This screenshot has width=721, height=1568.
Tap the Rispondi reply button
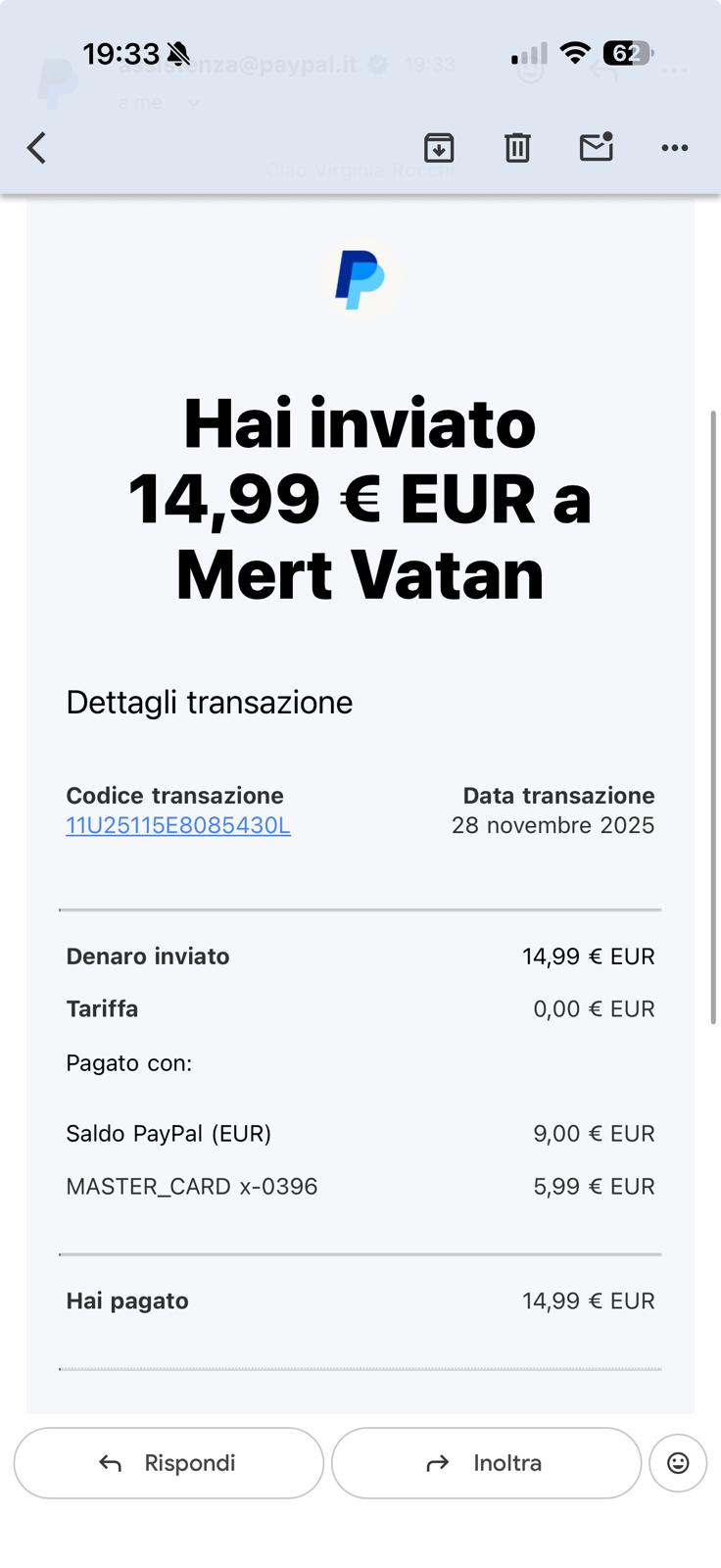click(168, 1463)
